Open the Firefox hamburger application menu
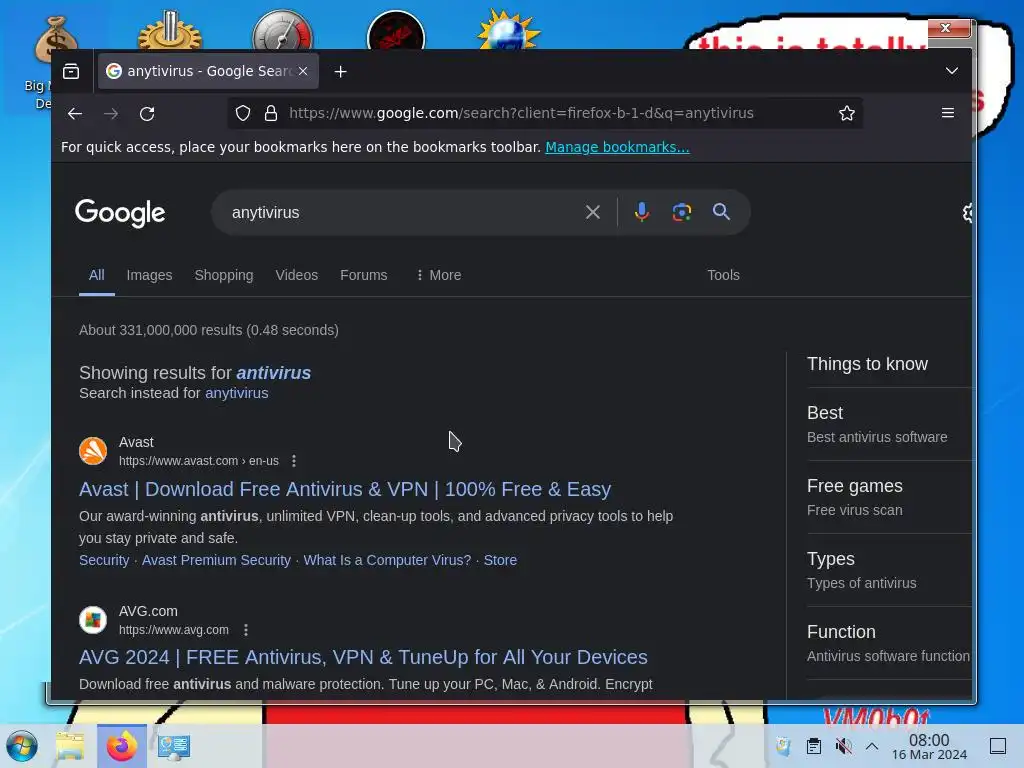Screen dimensions: 1024x768 (x=948, y=113)
